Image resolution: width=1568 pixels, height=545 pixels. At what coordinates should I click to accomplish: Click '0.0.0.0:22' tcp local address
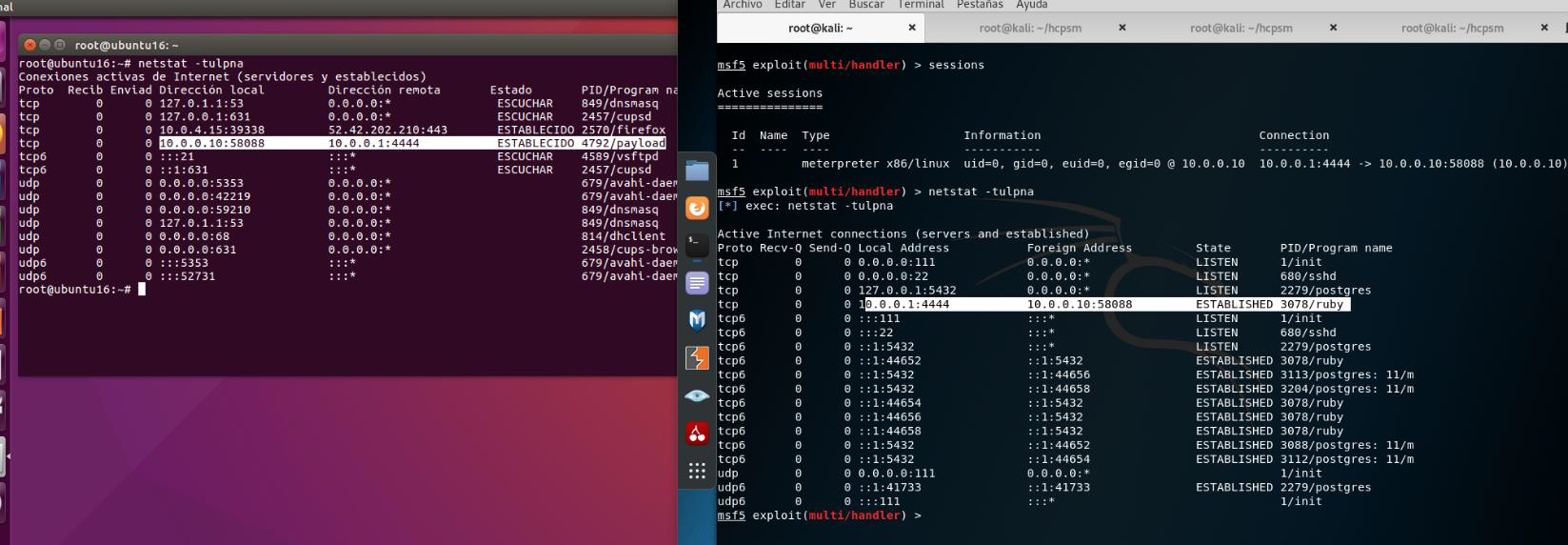(893, 276)
